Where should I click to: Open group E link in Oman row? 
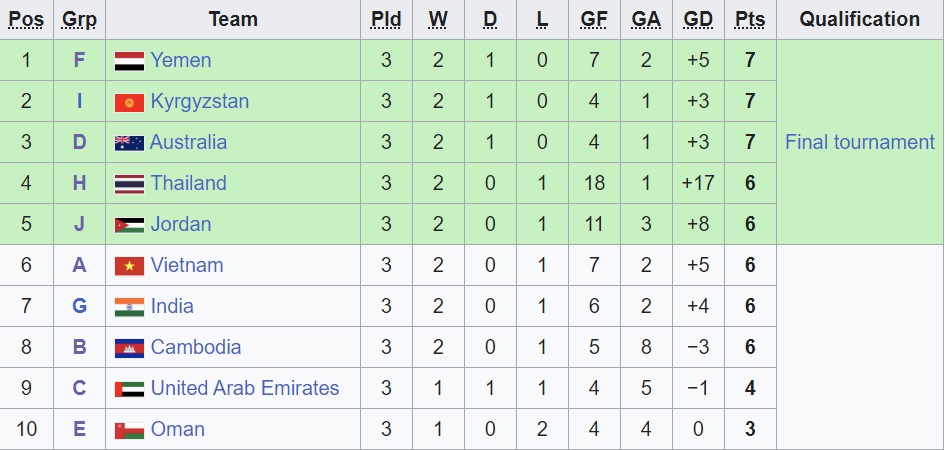[79, 429]
